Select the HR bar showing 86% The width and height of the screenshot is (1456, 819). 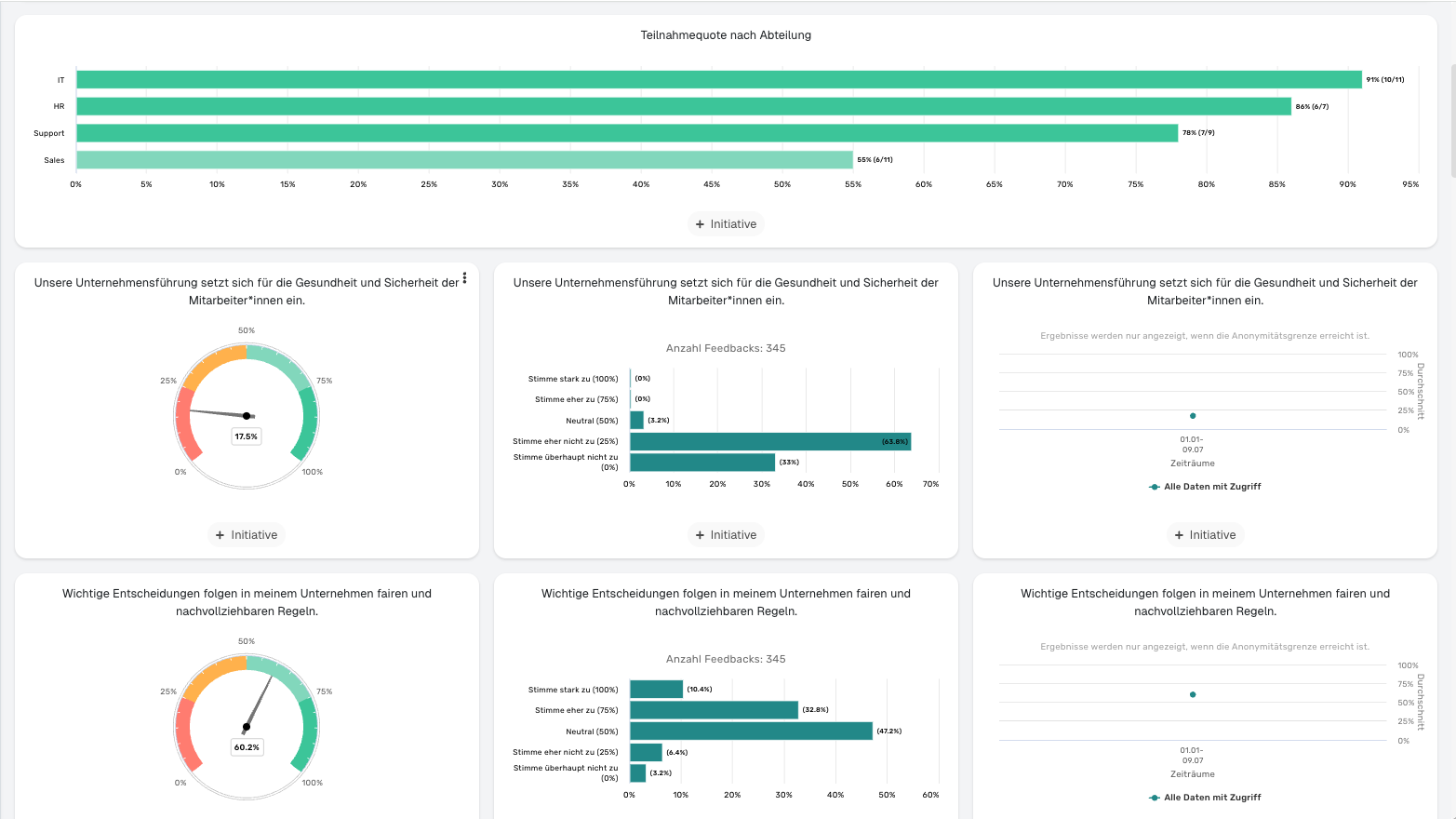coord(683,107)
